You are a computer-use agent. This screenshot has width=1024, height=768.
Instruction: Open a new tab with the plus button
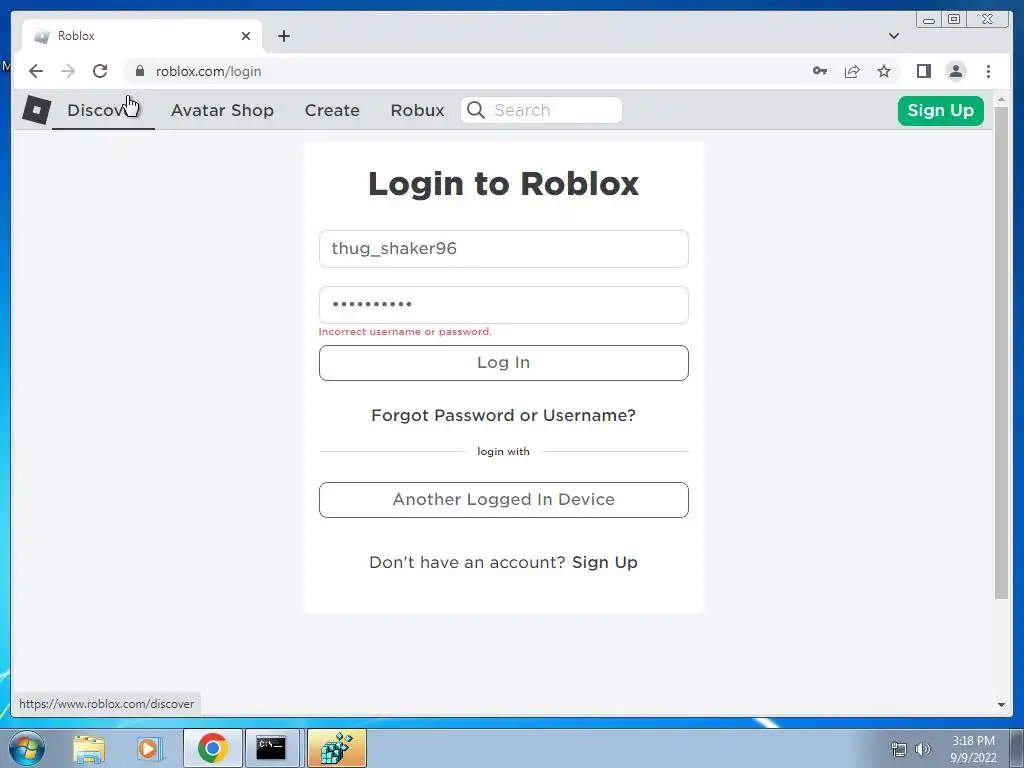click(283, 36)
